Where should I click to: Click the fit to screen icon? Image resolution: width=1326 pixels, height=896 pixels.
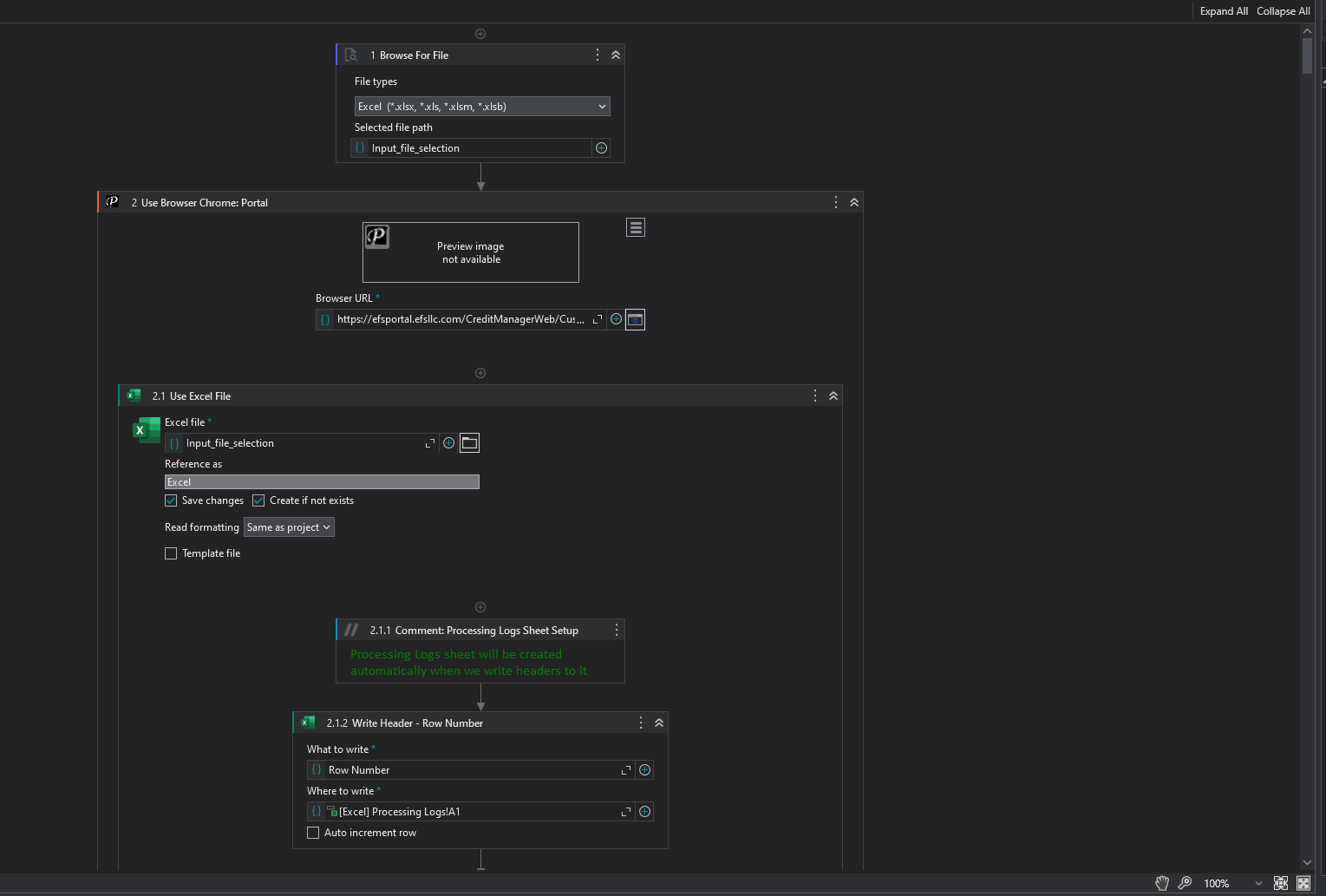pyautogui.click(x=1280, y=883)
